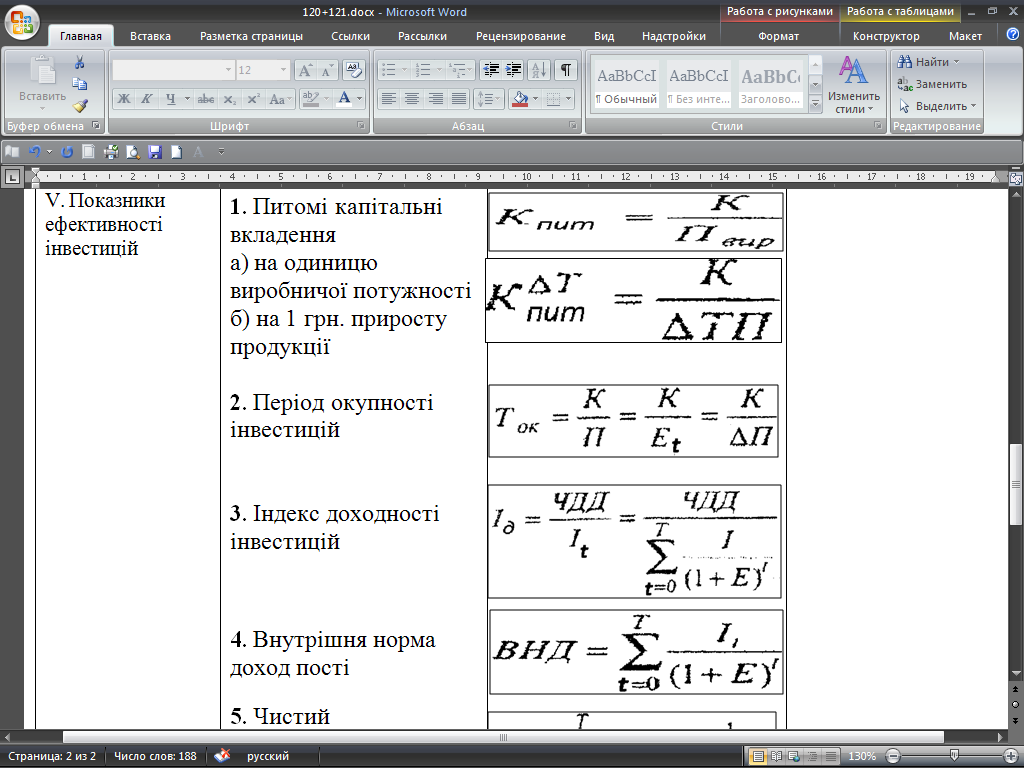Apply text highlight color
The image size is (1024, 768).
coord(311,99)
